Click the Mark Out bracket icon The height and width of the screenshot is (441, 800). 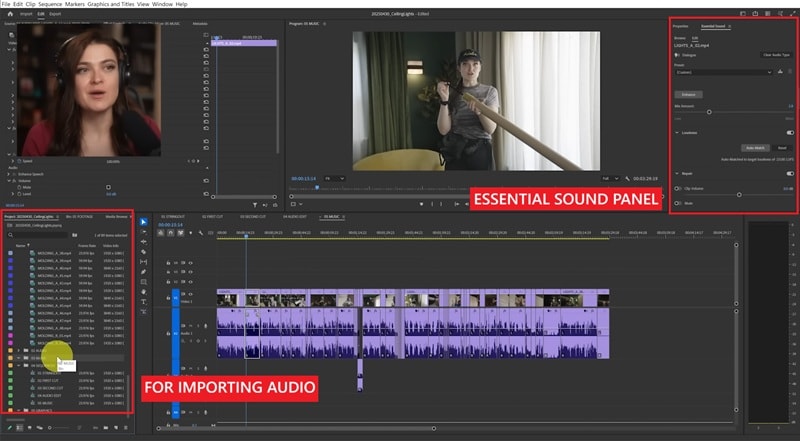click(442, 204)
